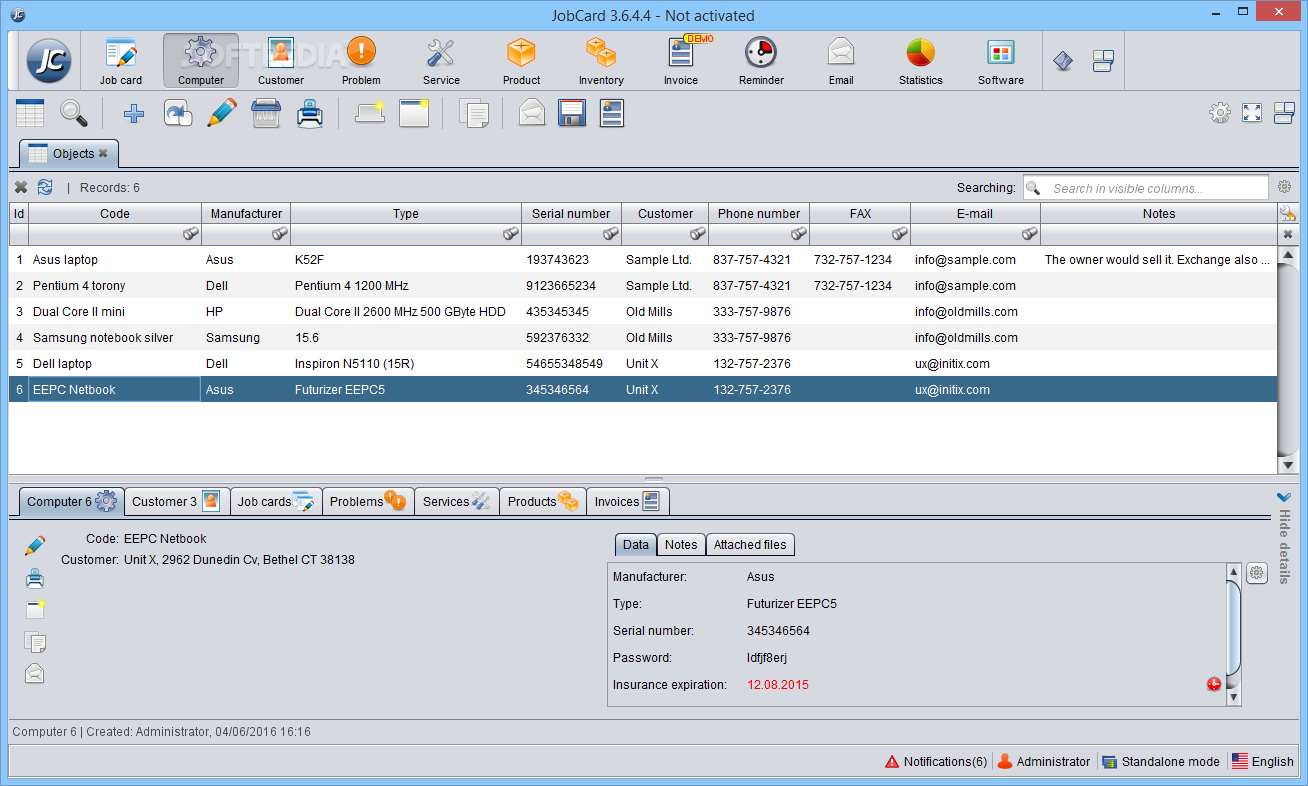Click the printer icon in details panel
The image size is (1308, 786).
pos(35,578)
